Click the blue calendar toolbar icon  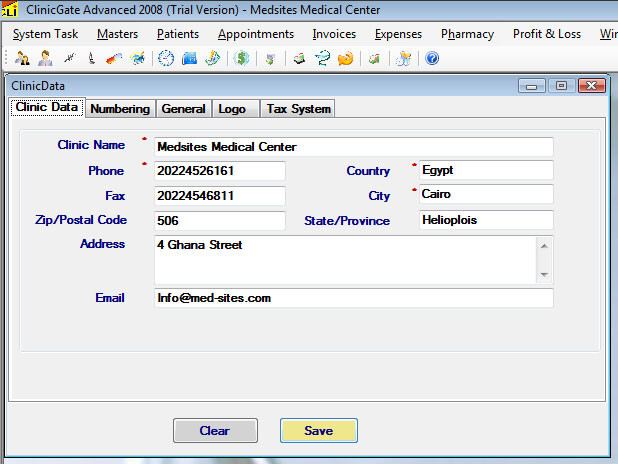pyautogui.click(x=190, y=58)
